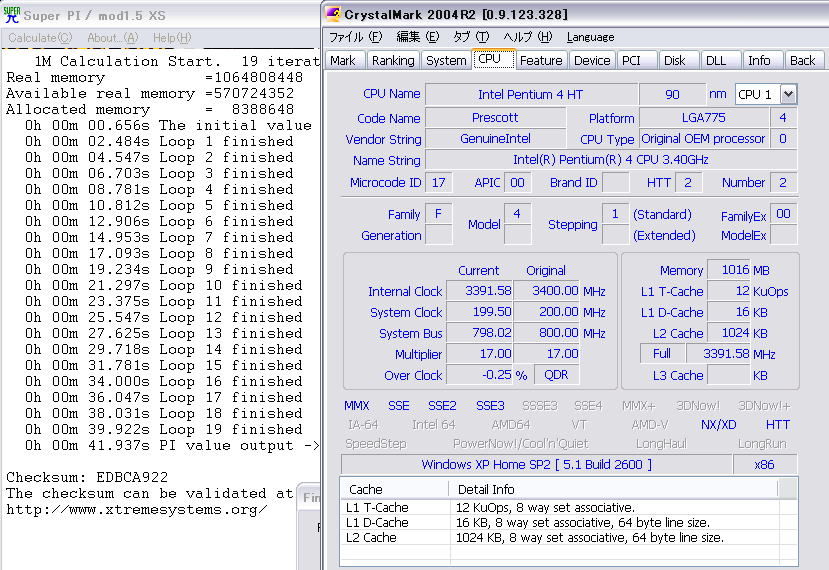Click the Checksum: EDBCA922 line
This screenshot has width=829, height=570.
87,477
